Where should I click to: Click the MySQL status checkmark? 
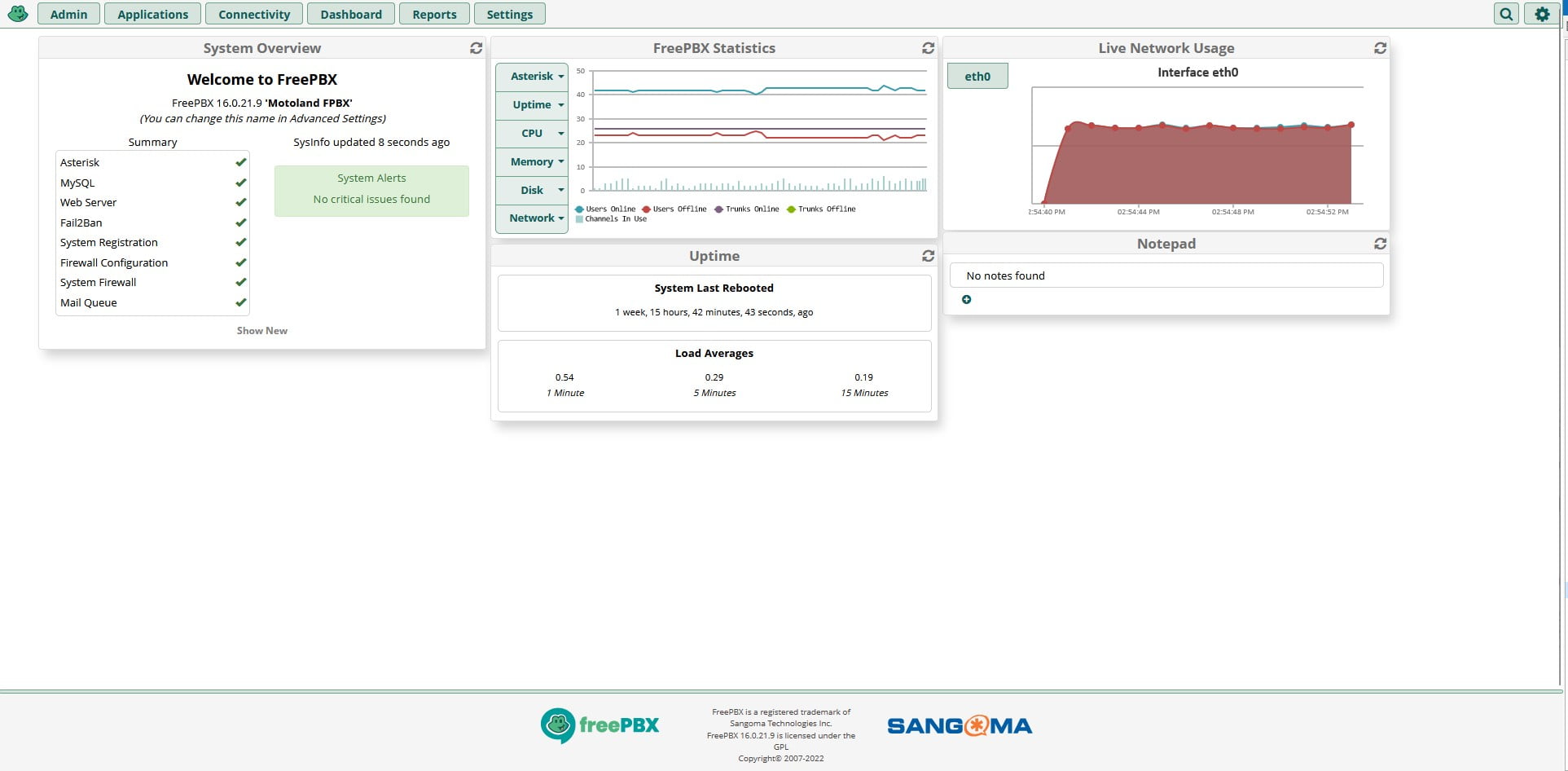pos(241,183)
